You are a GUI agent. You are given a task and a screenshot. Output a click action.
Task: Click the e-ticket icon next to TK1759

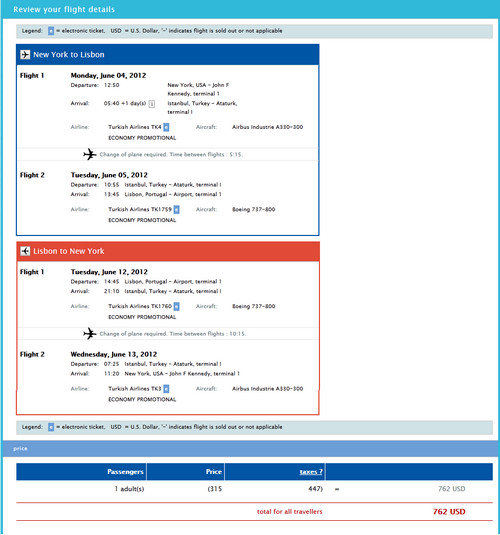coord(176,209)
